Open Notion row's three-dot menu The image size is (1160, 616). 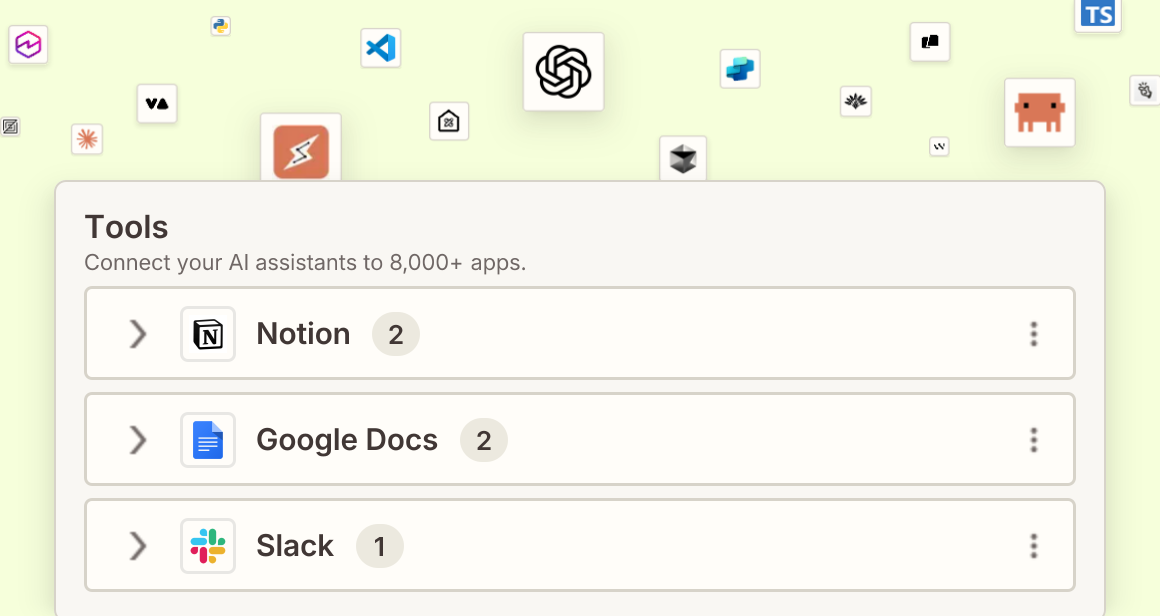(1033, 334)
